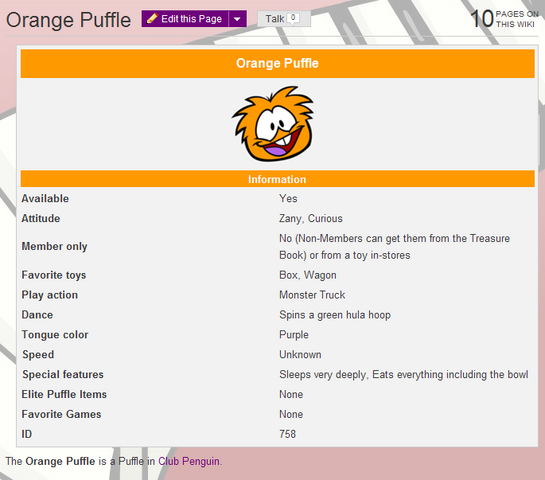
Task: Click the 'Attitude' label
Action: (41, 218)
